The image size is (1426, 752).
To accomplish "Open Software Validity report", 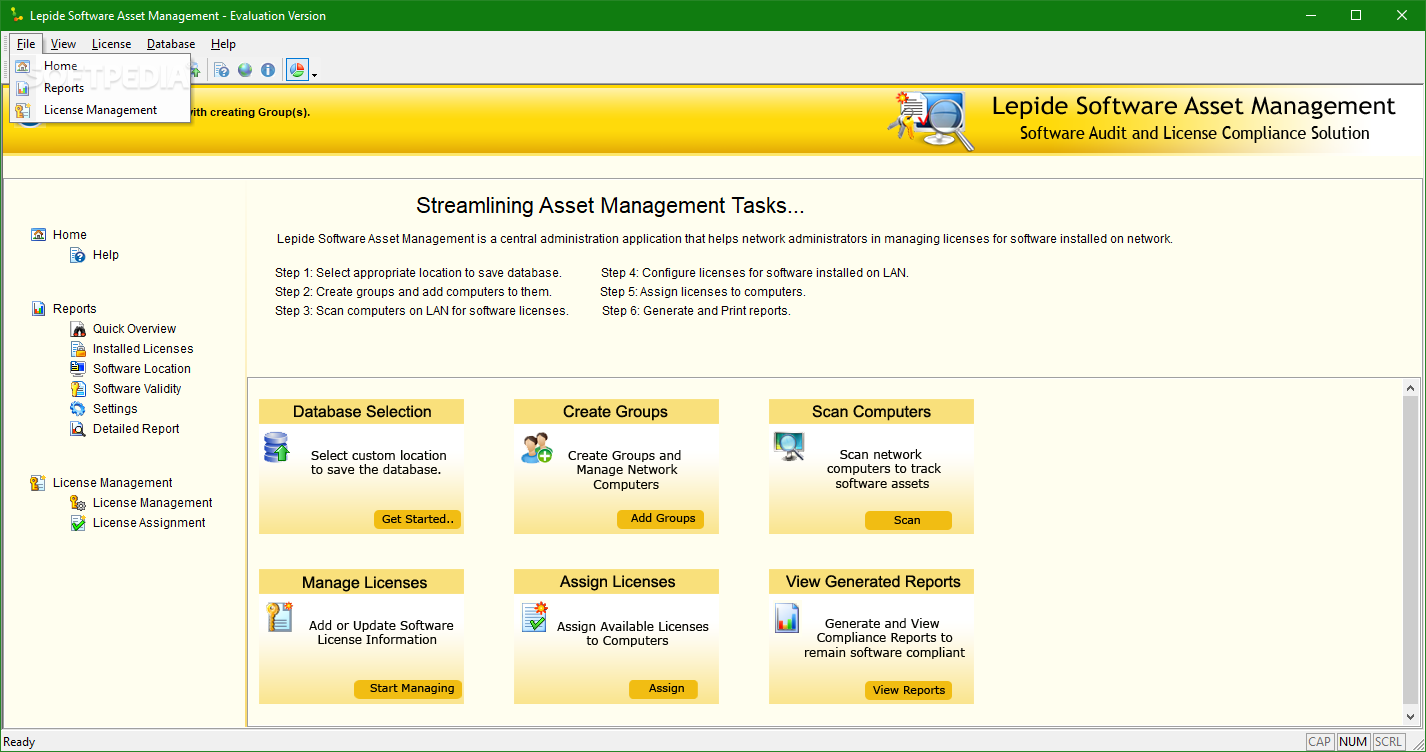I will [137, 389].
